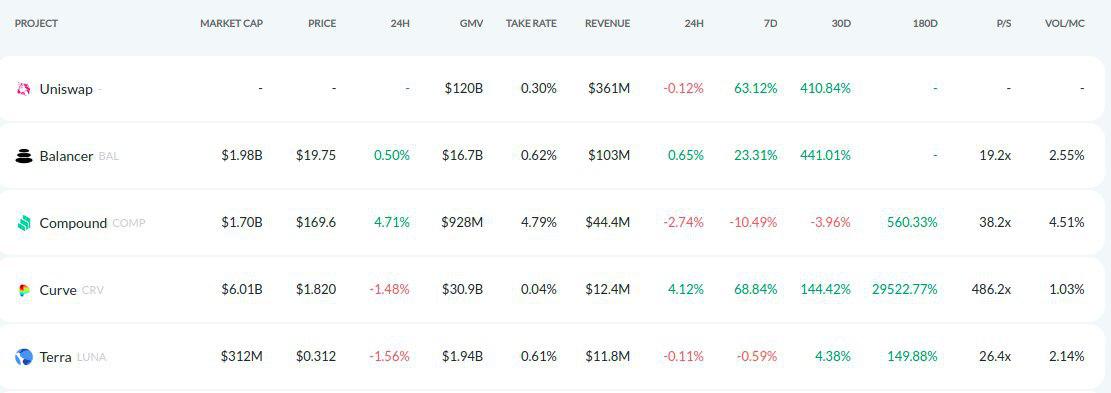This screenshot has width=1111, height=393.
Task: Click the Compound green logo icon
Action: point(24,223)
